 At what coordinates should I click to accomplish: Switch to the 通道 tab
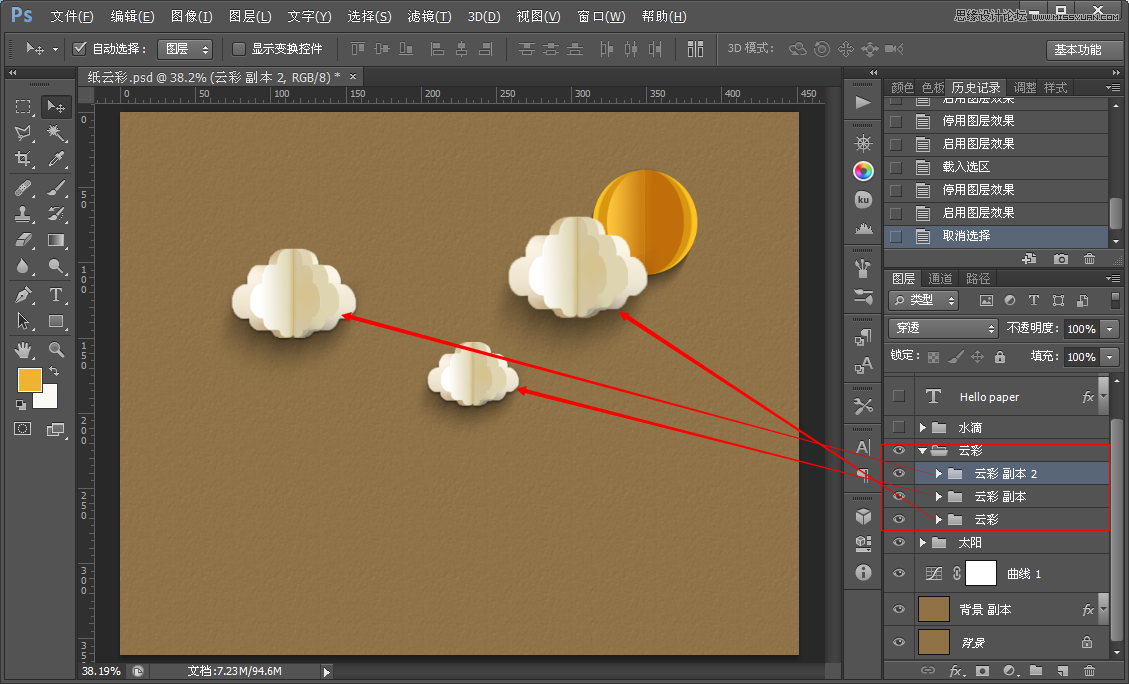940,278
